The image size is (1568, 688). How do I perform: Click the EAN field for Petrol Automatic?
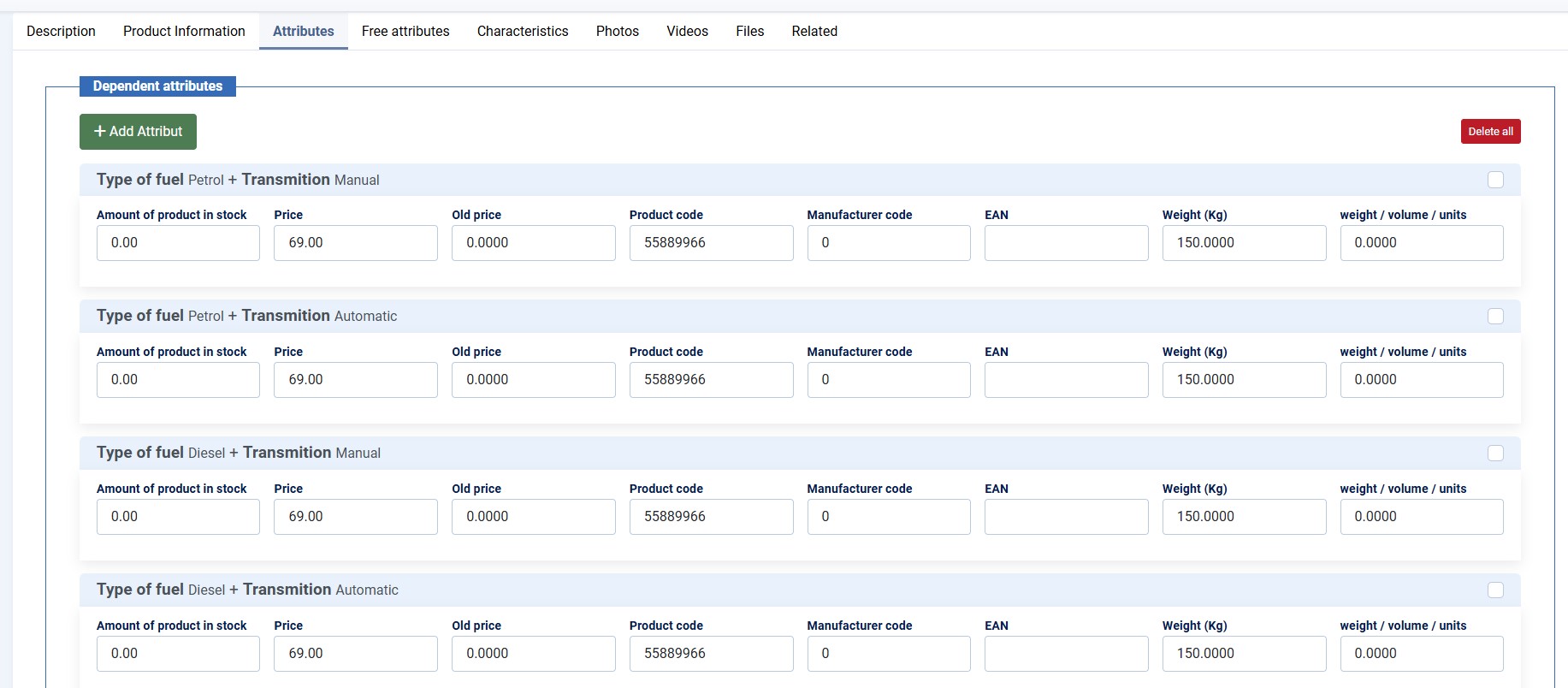click(1066, 380)
